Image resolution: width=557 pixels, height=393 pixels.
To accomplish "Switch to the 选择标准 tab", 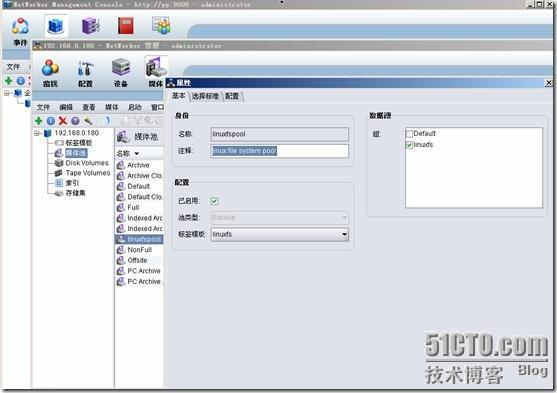I will (x=205, y=96).
